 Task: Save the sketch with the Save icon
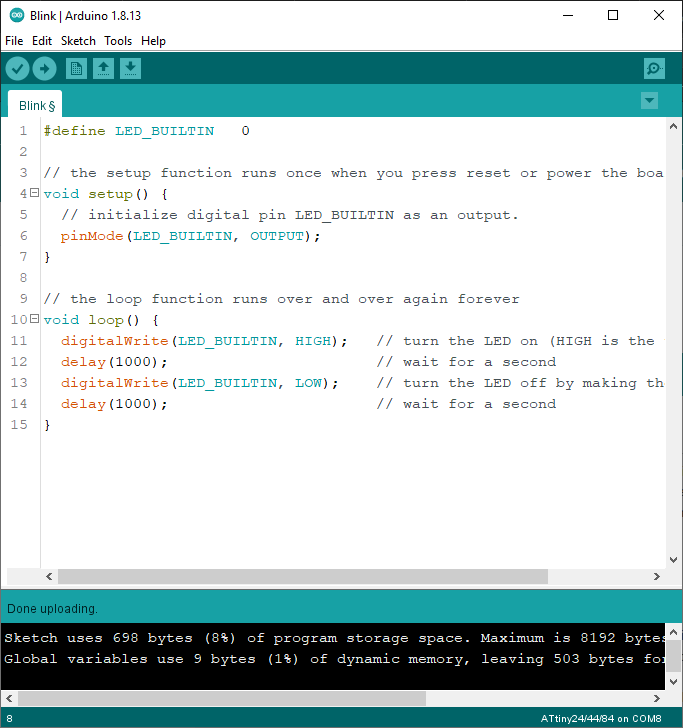click(x=130, y=69)
